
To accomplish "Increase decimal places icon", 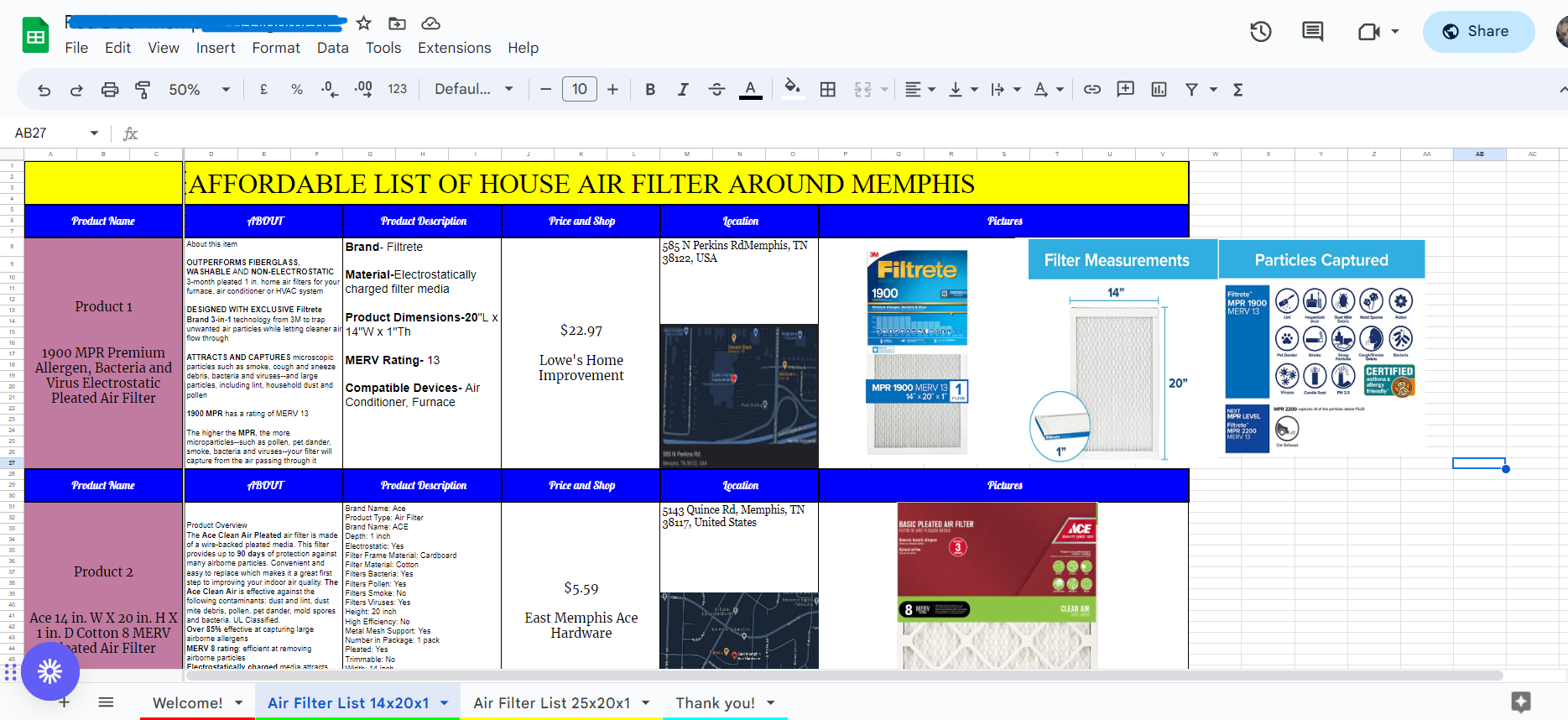I will click(363, 89).
